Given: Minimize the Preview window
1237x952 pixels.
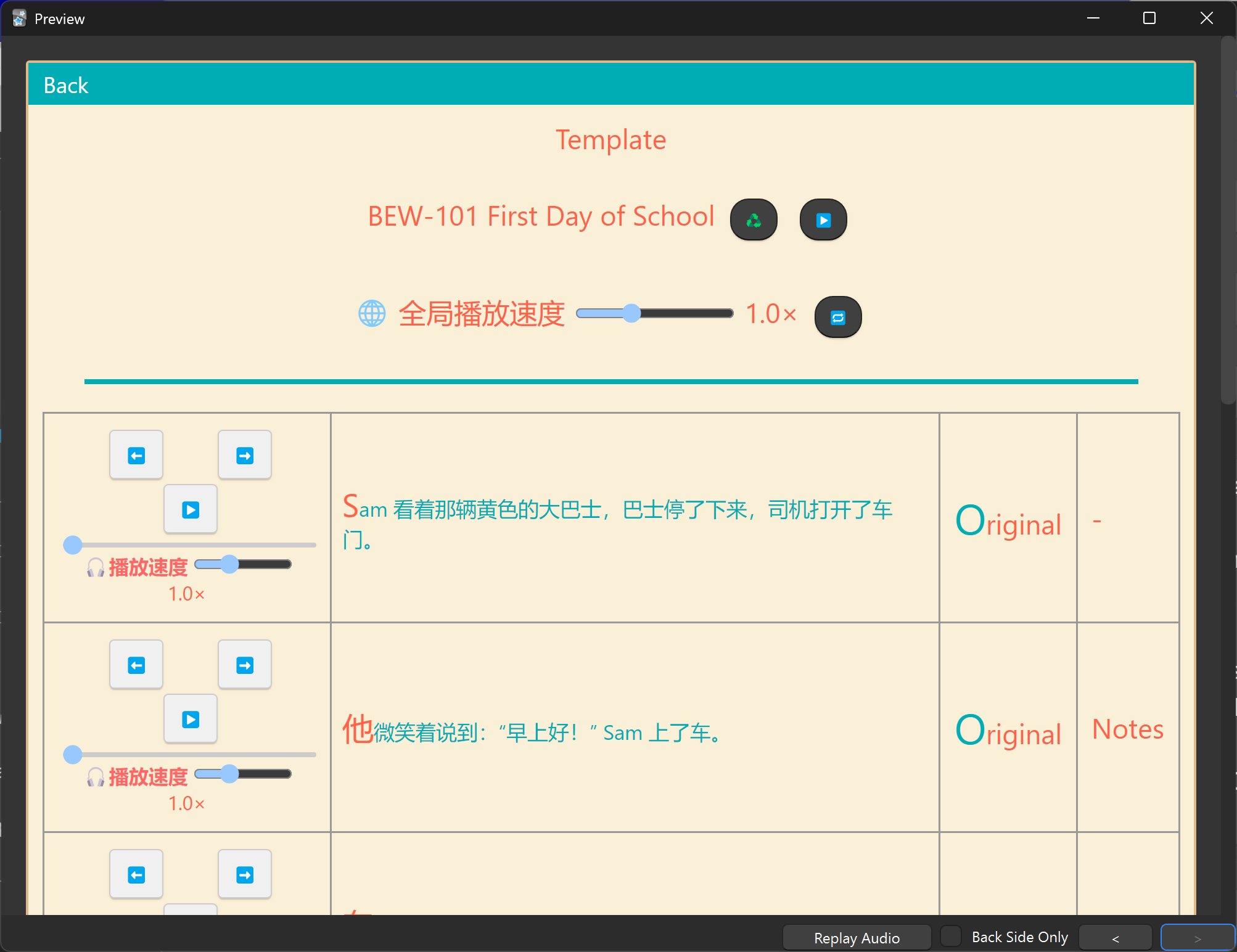Looking at the screenshot, I should click(x=1093, y=18).
